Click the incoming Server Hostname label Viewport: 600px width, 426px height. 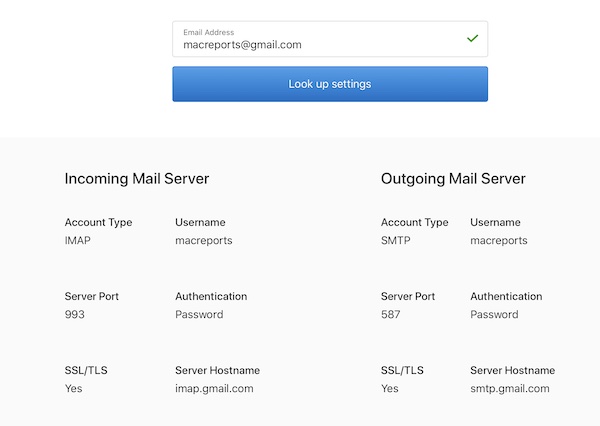[217, 370]
